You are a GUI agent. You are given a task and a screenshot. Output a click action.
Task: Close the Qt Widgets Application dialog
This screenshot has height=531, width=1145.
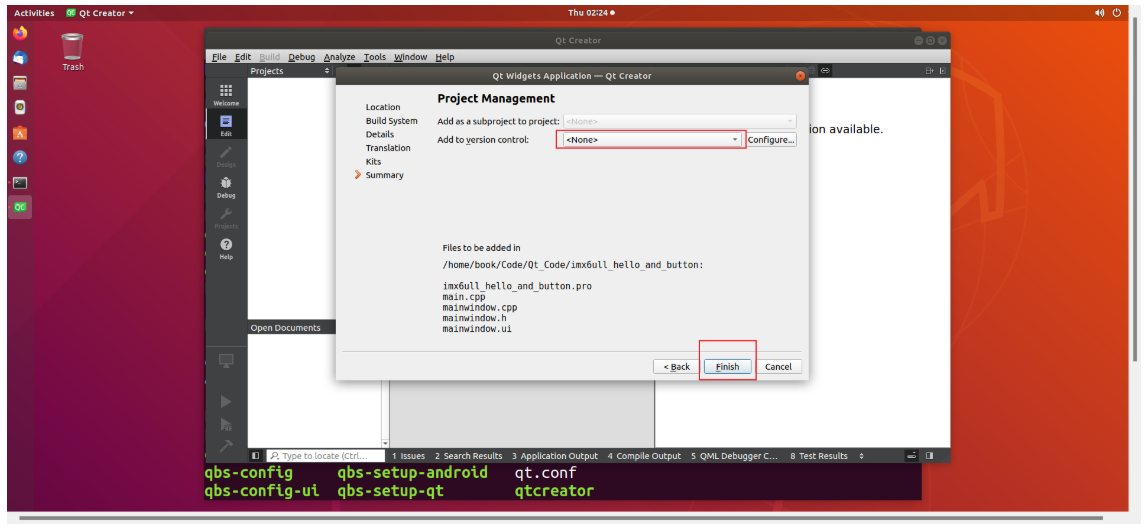pyautogui.click(x=800, y=75)
